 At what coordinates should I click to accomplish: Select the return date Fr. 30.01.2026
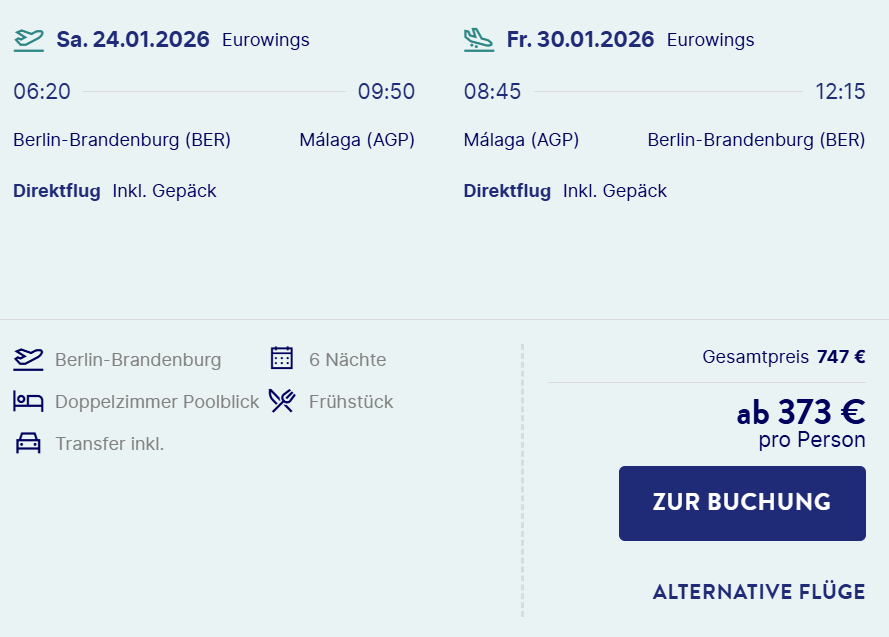click(581, 40)
